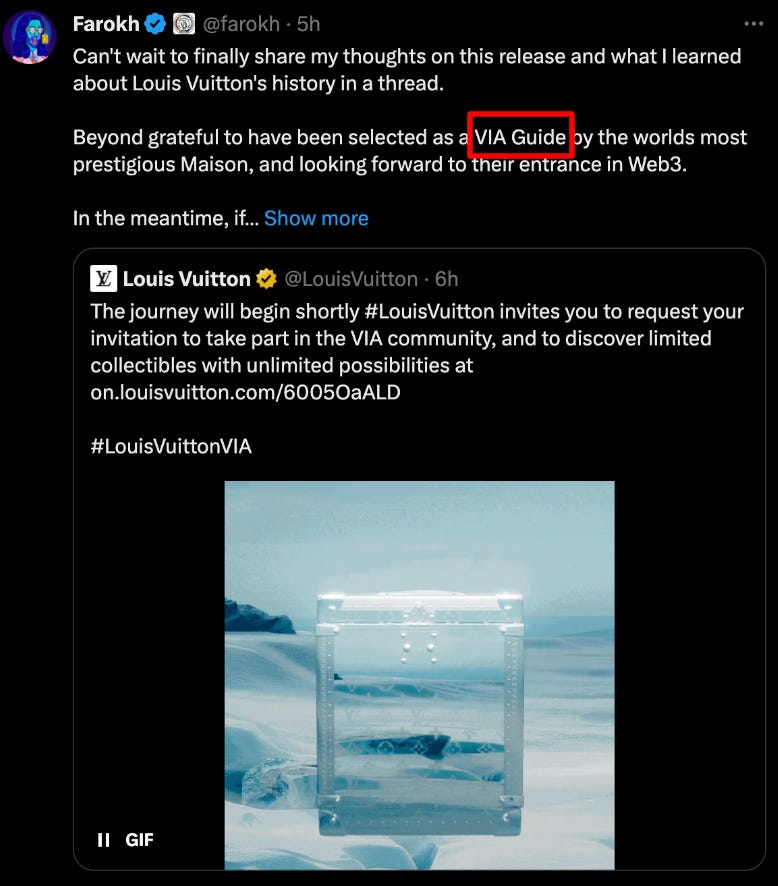Open Farokh's profile avatar
The width and height of the screenshot is (778, 886).
point(29,37)
